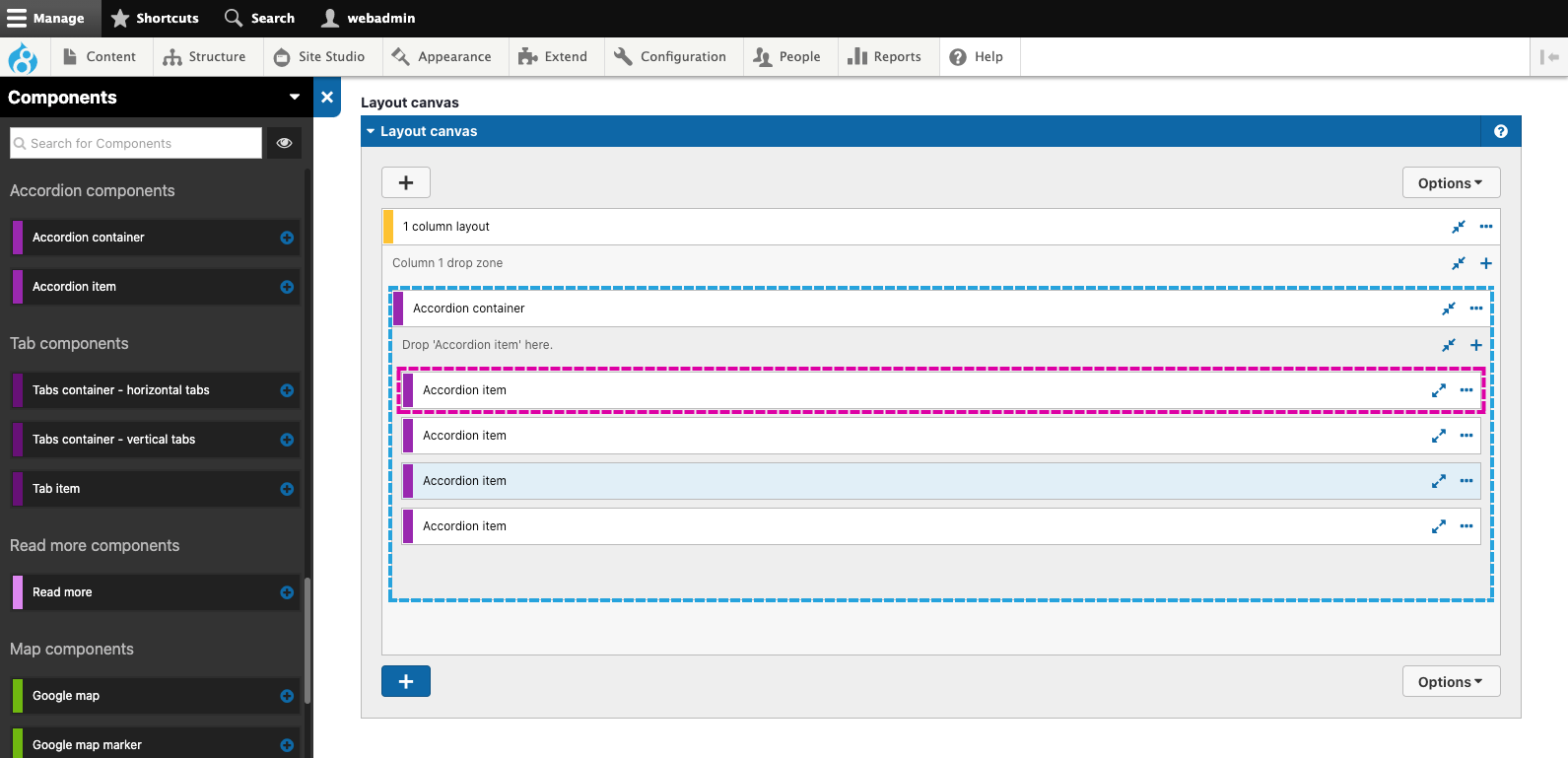The height and width of the screenshot is (758, 1568).
Task: Add Tabs container horizontal tabs plus icon
Action: [x=287, y=390]
